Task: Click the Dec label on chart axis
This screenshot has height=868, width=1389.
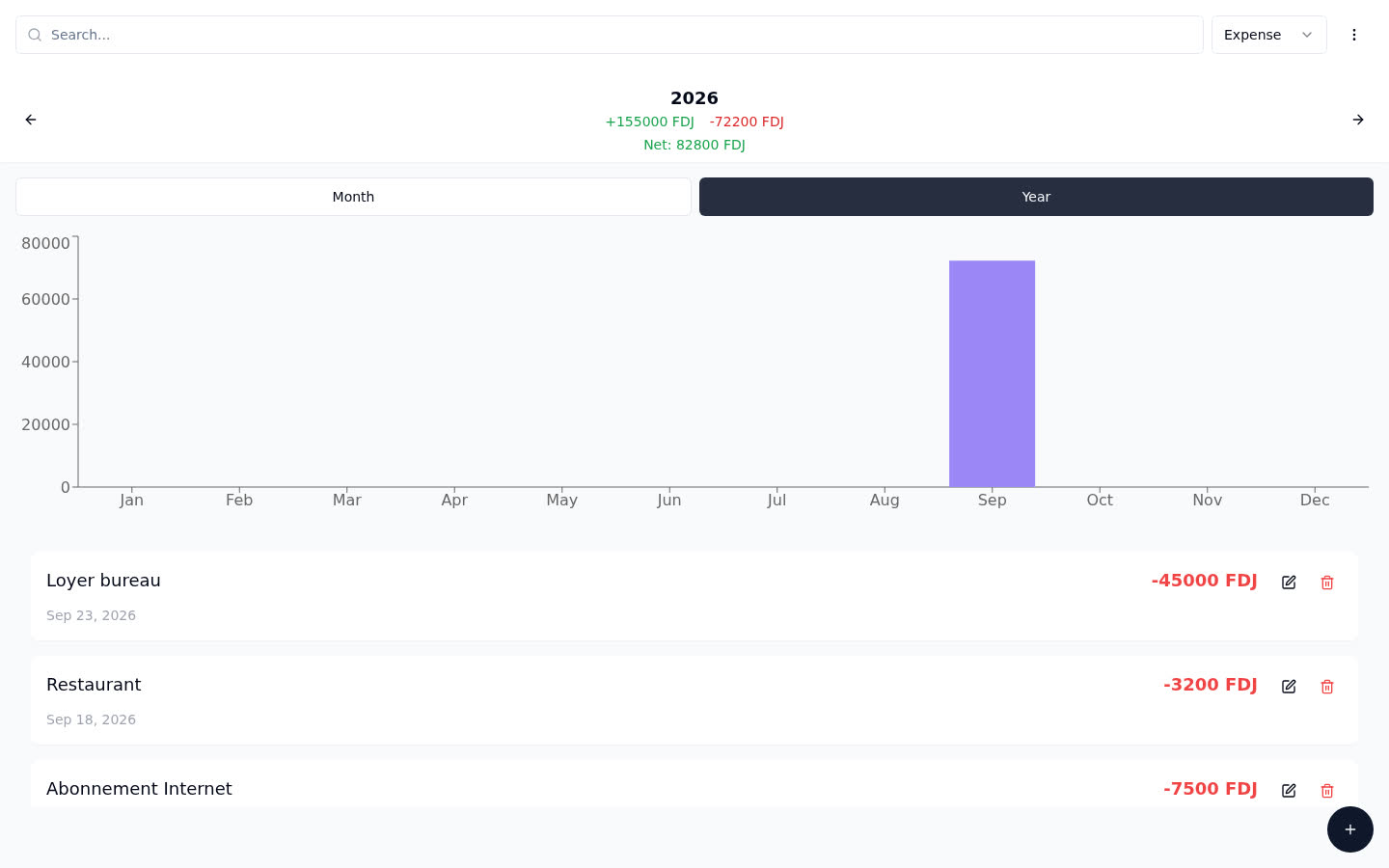Action: point(1315,500)
